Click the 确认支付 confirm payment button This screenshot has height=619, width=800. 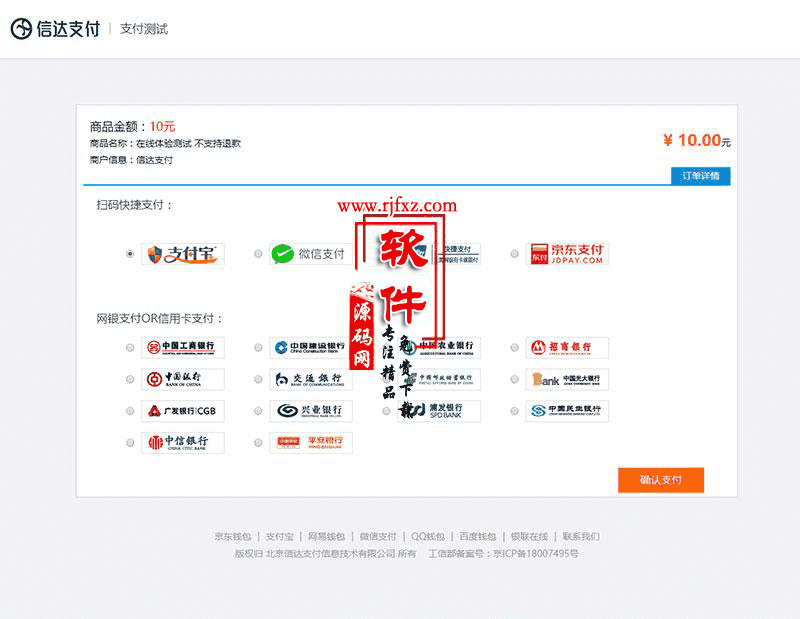click(661, 480)
